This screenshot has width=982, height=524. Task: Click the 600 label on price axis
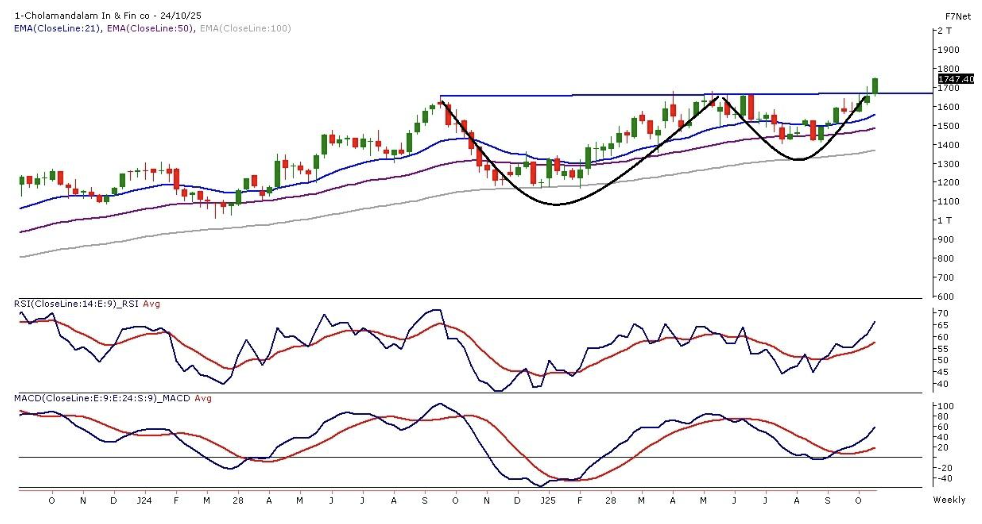944,297
